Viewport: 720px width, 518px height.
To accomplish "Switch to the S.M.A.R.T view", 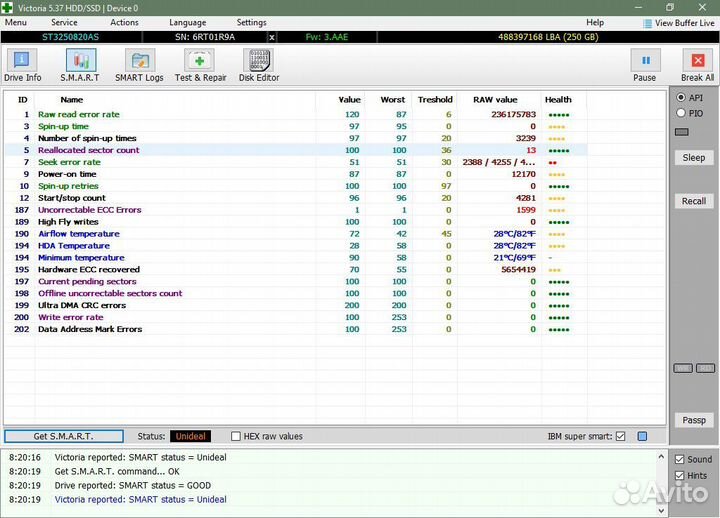I will point(79,65).
